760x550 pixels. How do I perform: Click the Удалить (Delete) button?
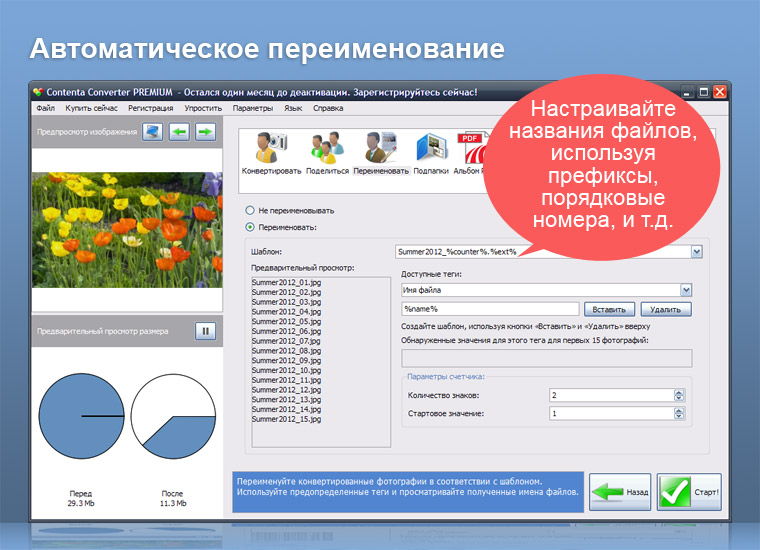pos(665,309)
